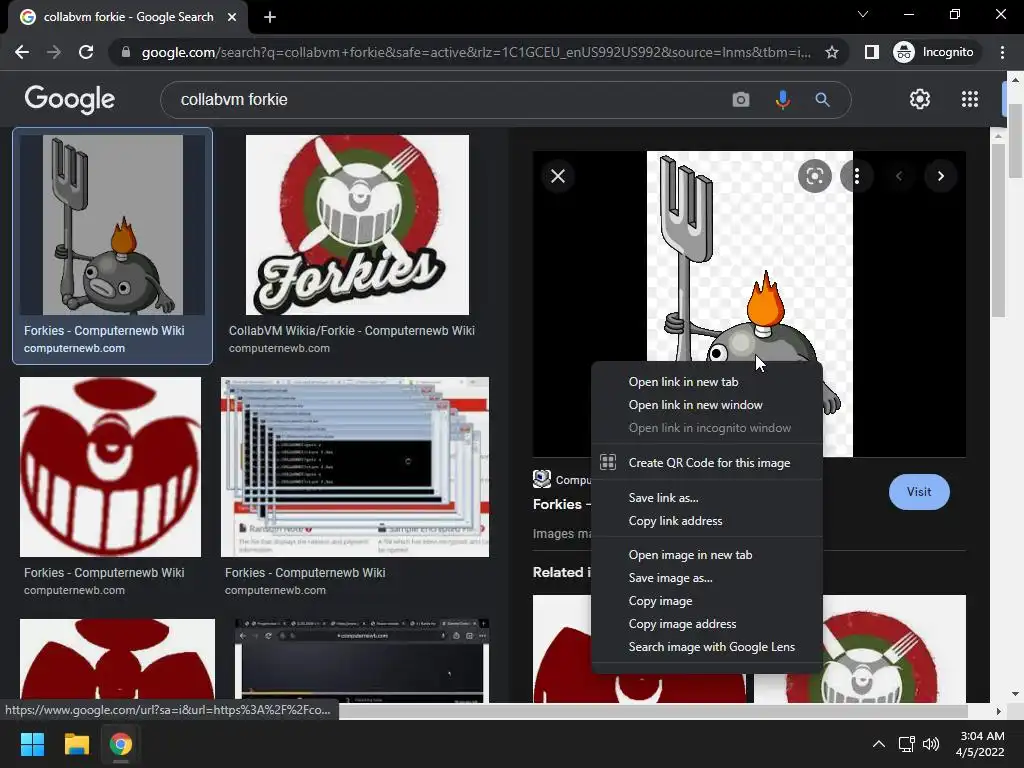Click the volume speaker tray icon

931,744
